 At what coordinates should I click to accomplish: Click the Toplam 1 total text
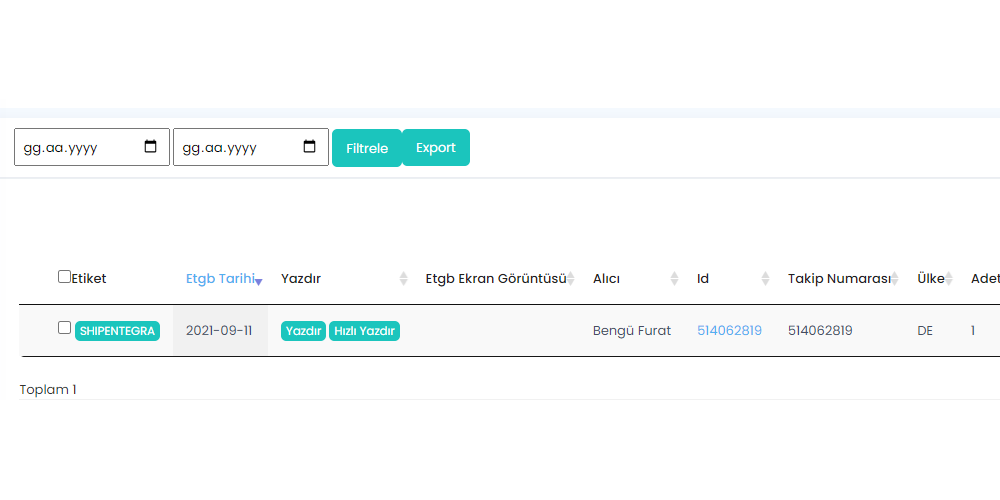tap(48, 390)
